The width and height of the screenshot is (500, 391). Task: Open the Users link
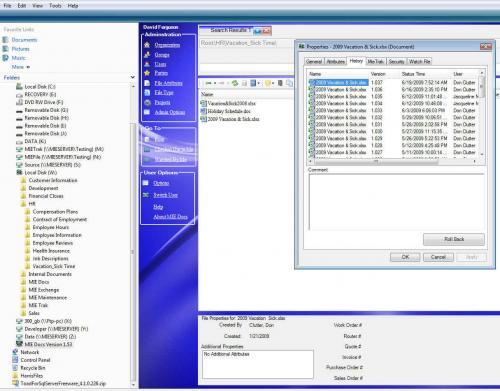pyautogui.click(x=160, y=64)
